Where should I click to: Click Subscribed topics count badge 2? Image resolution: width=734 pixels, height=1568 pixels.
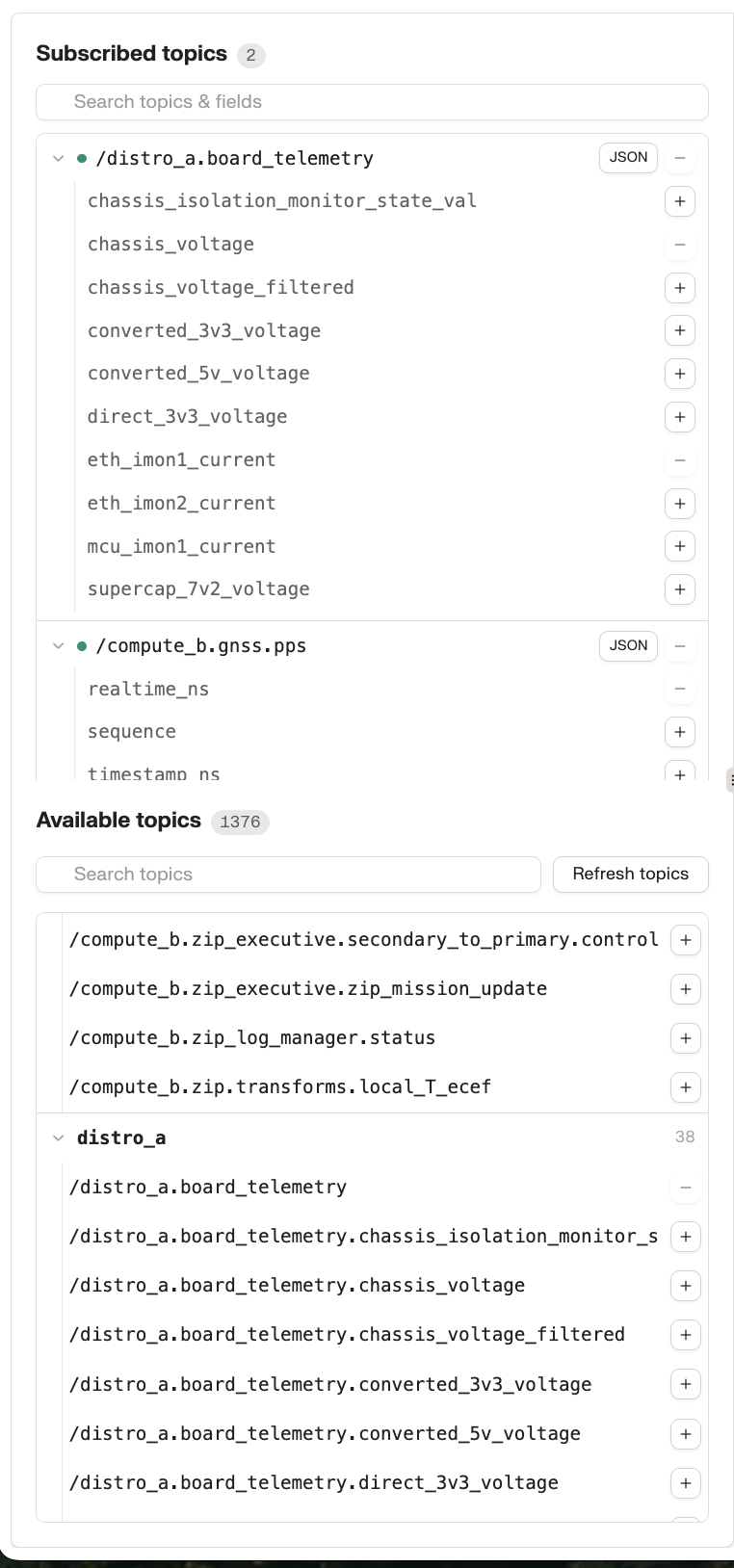click(x=251, y=55)
